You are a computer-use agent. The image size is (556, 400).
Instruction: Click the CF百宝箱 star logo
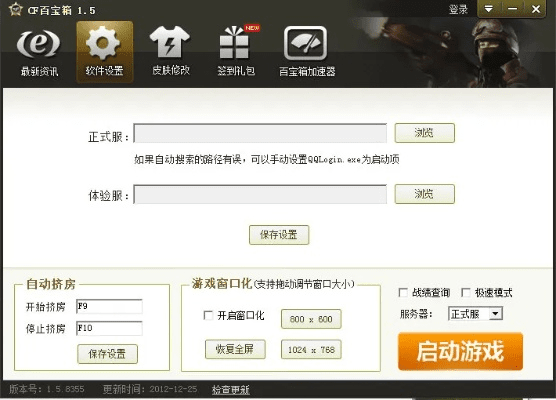[x=16, y=10]
